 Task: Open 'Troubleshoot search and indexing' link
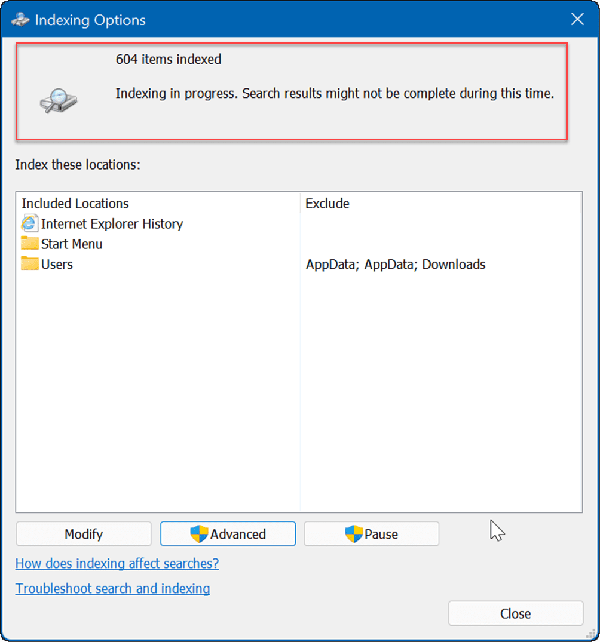113,588
